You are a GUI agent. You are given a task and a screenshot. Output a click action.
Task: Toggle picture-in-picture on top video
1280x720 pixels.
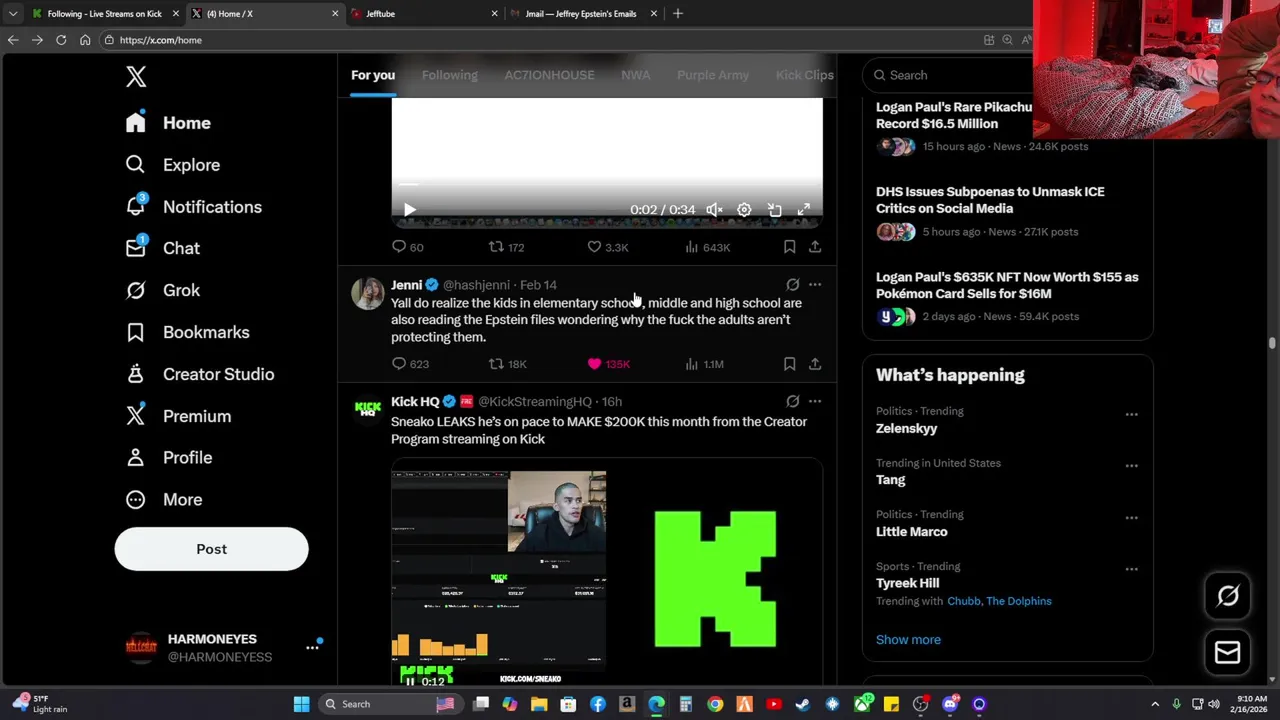pyautogui.click(x=774, y=210)
